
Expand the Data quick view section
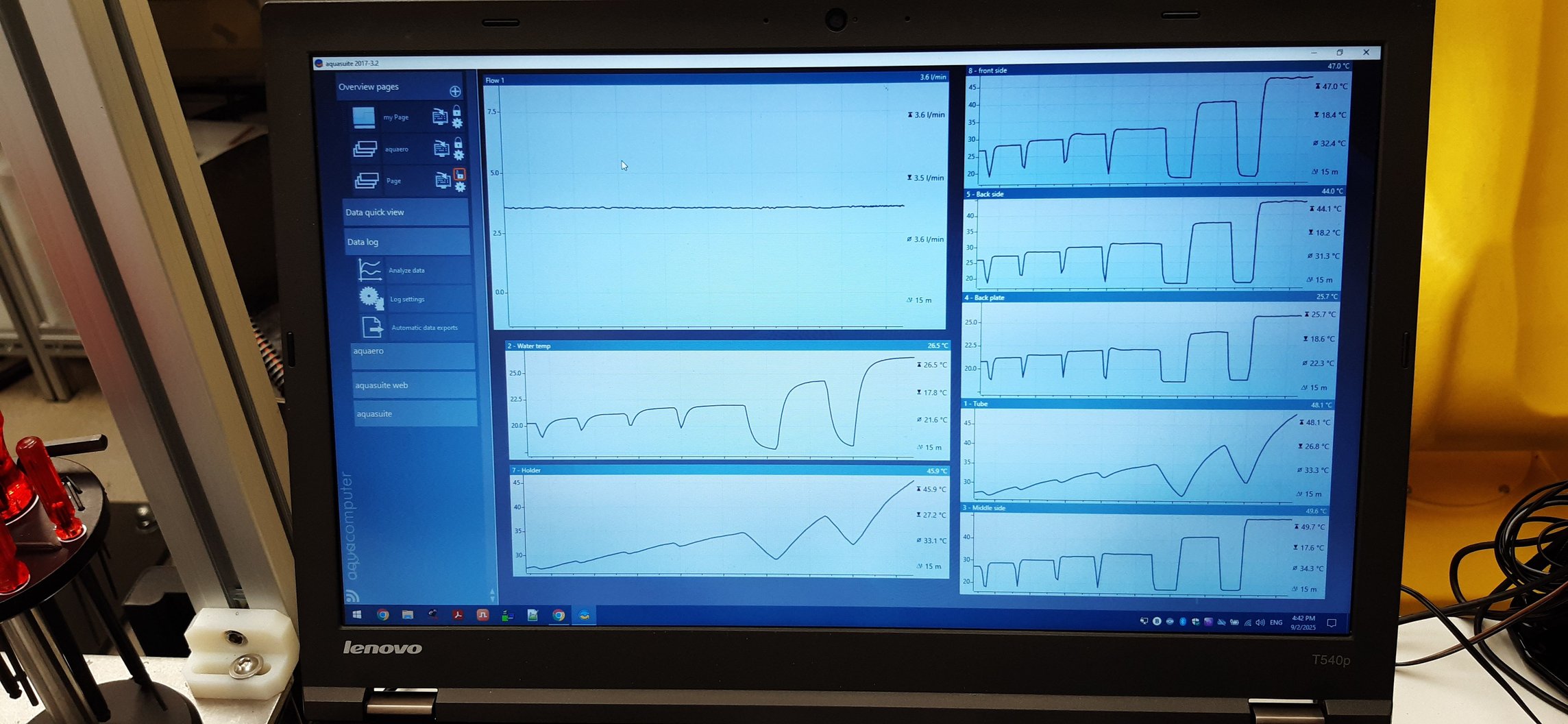[406, 213]
